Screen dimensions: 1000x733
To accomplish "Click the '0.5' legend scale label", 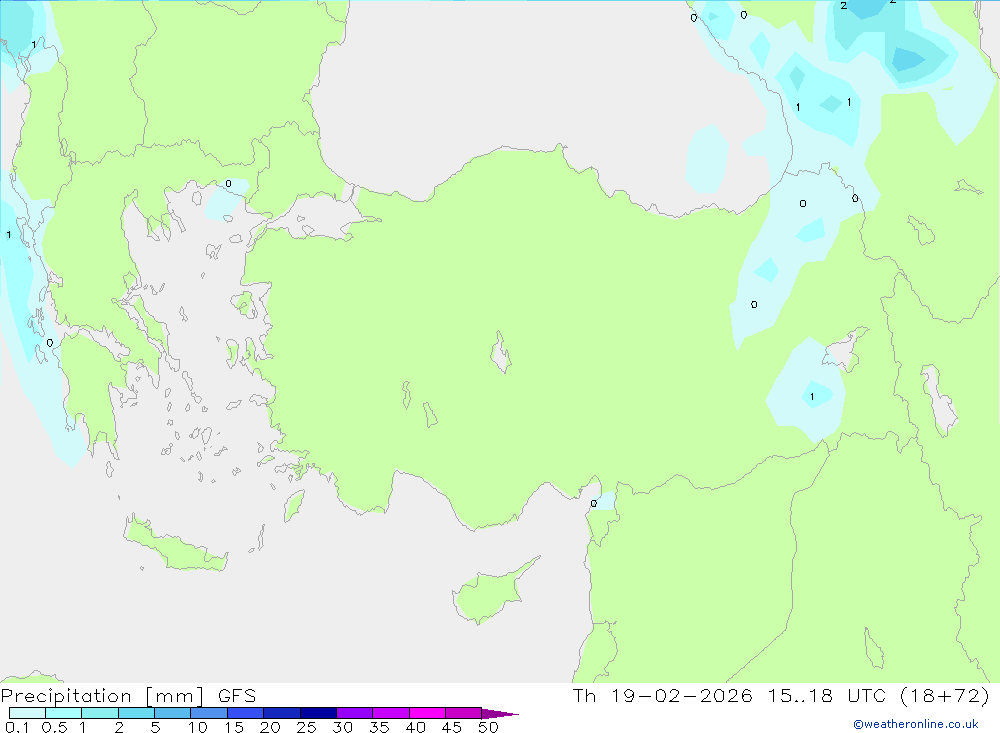I will [54, 727].
